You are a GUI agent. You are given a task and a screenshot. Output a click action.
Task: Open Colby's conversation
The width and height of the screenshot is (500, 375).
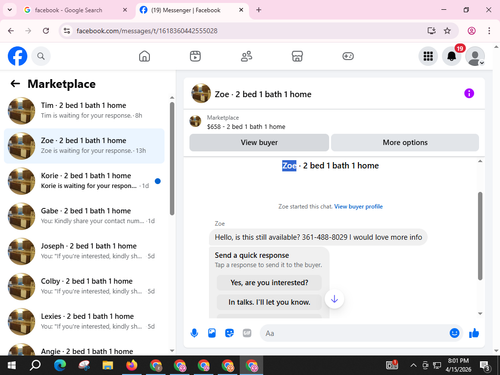point(84,286)
